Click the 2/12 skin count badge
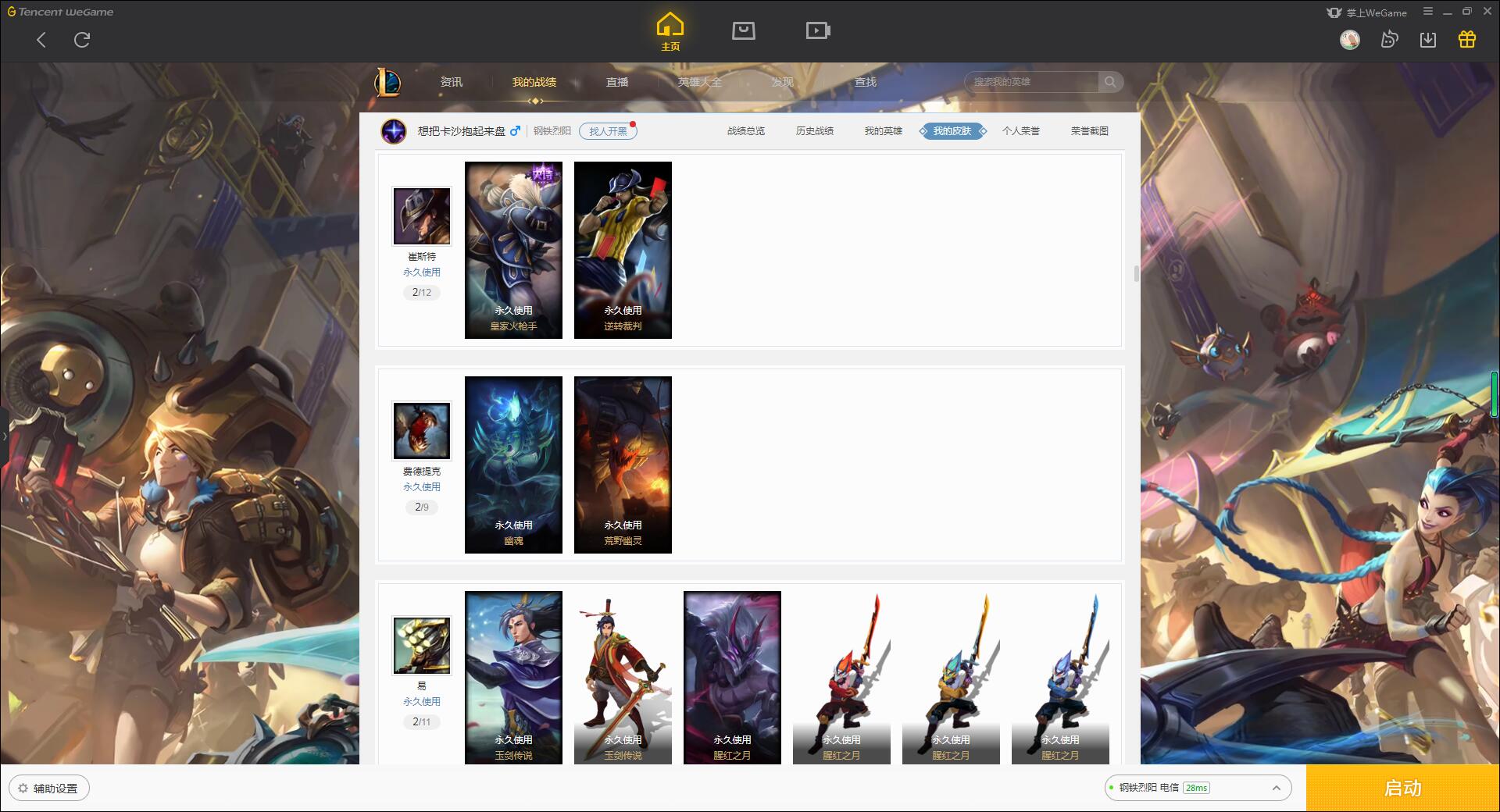 pyautogui.click(x=422, y=293)
